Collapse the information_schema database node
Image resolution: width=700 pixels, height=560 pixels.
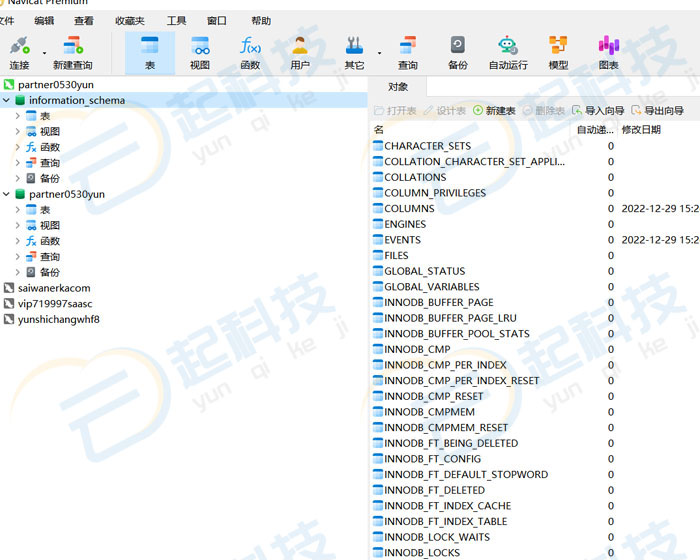[6, 100]
